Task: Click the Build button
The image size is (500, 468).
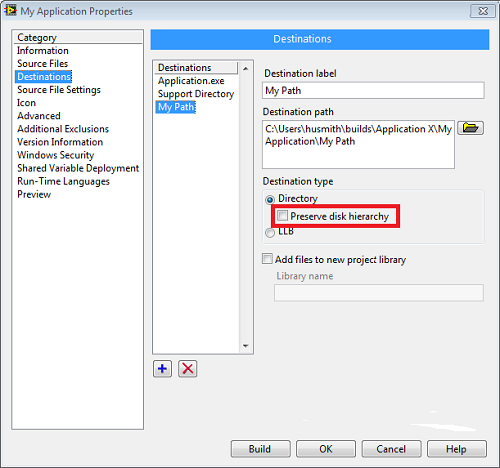Action: click(260, 449)
